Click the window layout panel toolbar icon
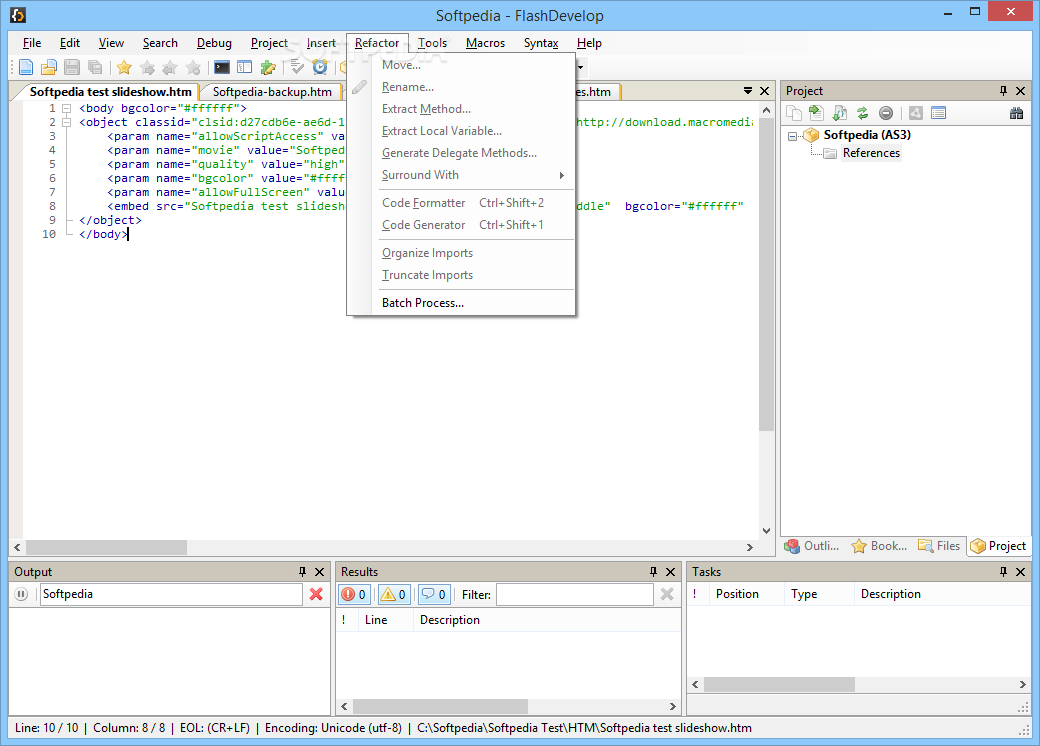1040x746 pixels. click(x=245, y=67)
